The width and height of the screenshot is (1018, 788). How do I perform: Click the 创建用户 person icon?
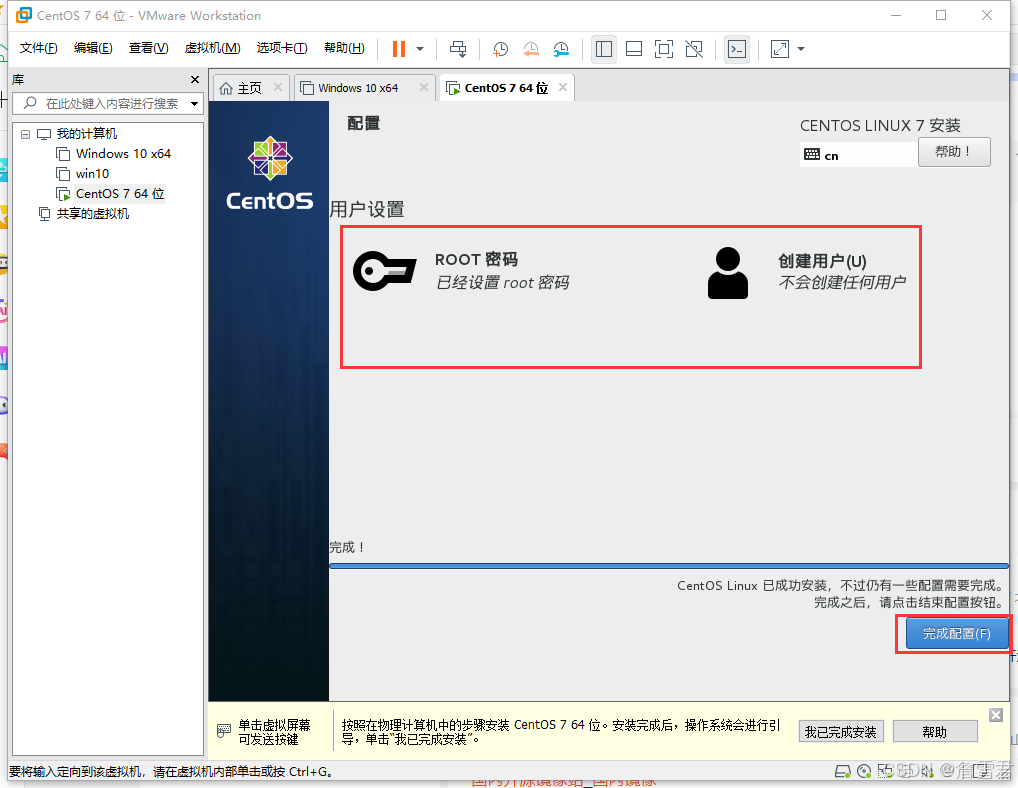coord(727,273)
